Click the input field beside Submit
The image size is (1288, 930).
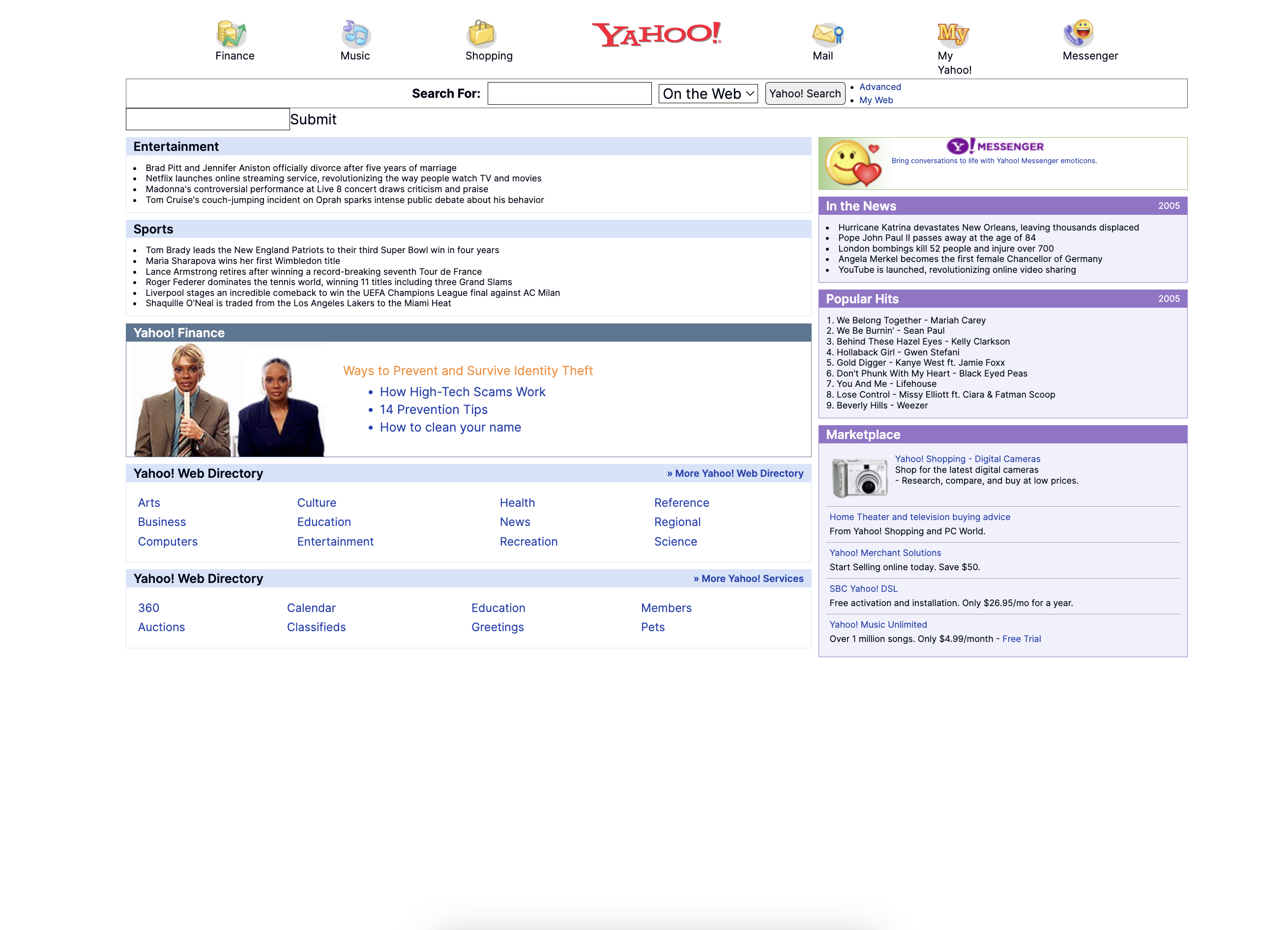[208, 119]
